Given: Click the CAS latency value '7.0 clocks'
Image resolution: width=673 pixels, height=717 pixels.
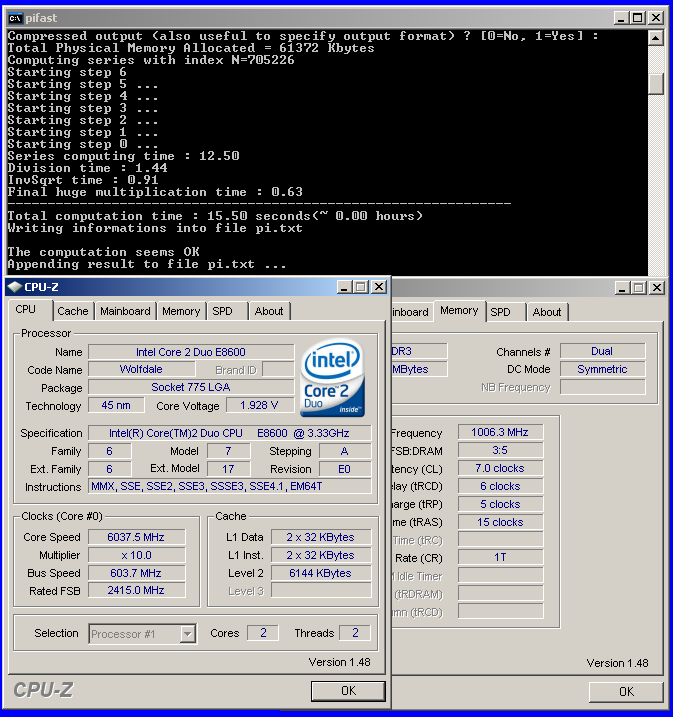Looking at the screenshot, I should tap(500, 468).
